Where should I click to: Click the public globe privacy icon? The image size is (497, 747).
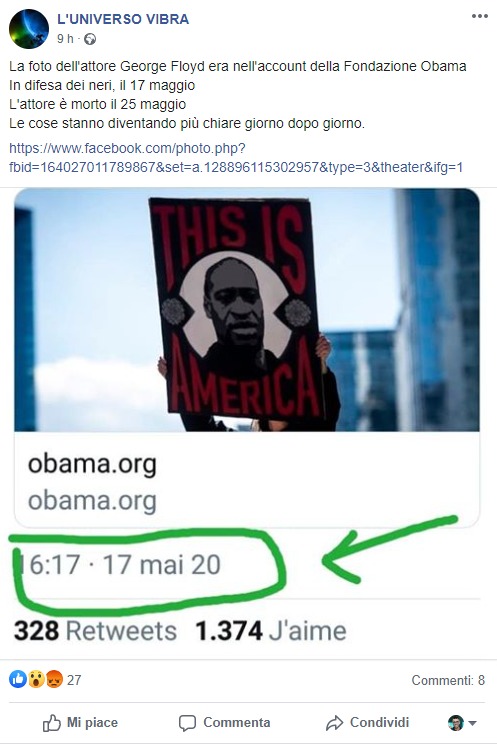pyautogui.click(x=90, y=39)
